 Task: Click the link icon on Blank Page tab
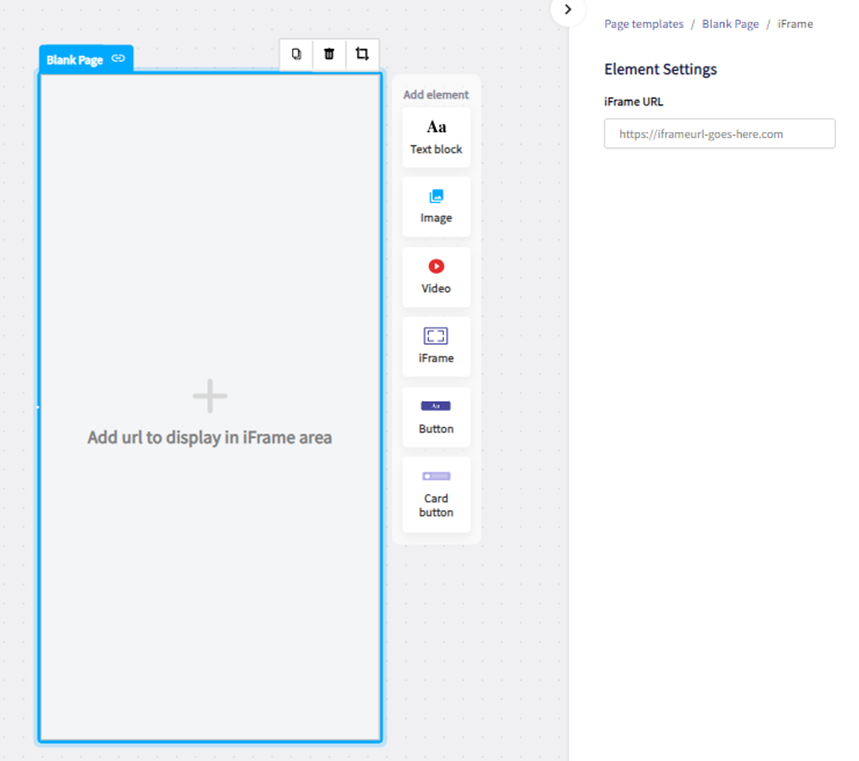[118, 59]
